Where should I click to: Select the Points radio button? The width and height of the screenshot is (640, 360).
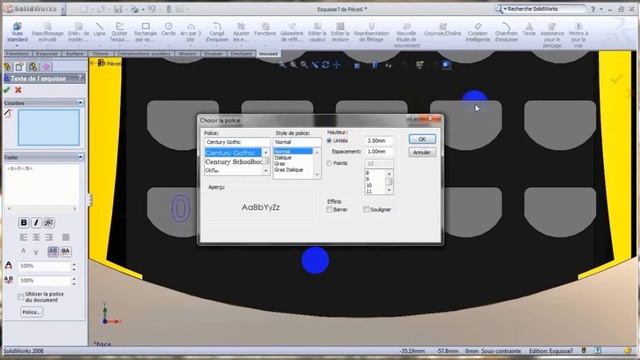329,163
